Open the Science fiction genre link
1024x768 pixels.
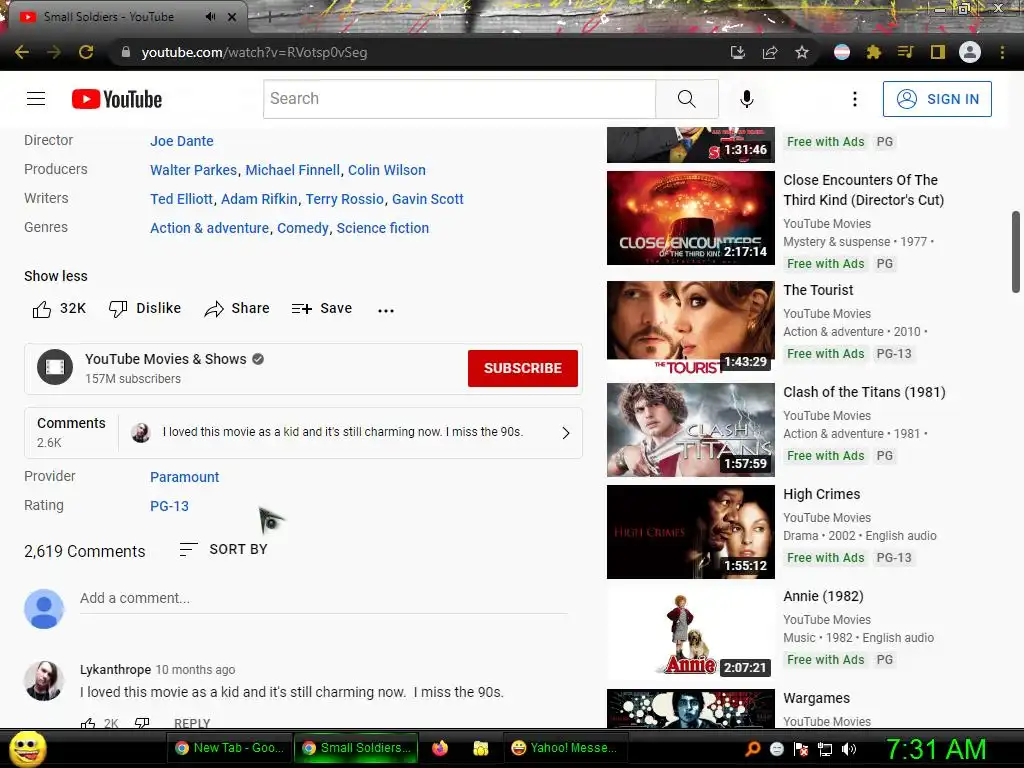383,228
